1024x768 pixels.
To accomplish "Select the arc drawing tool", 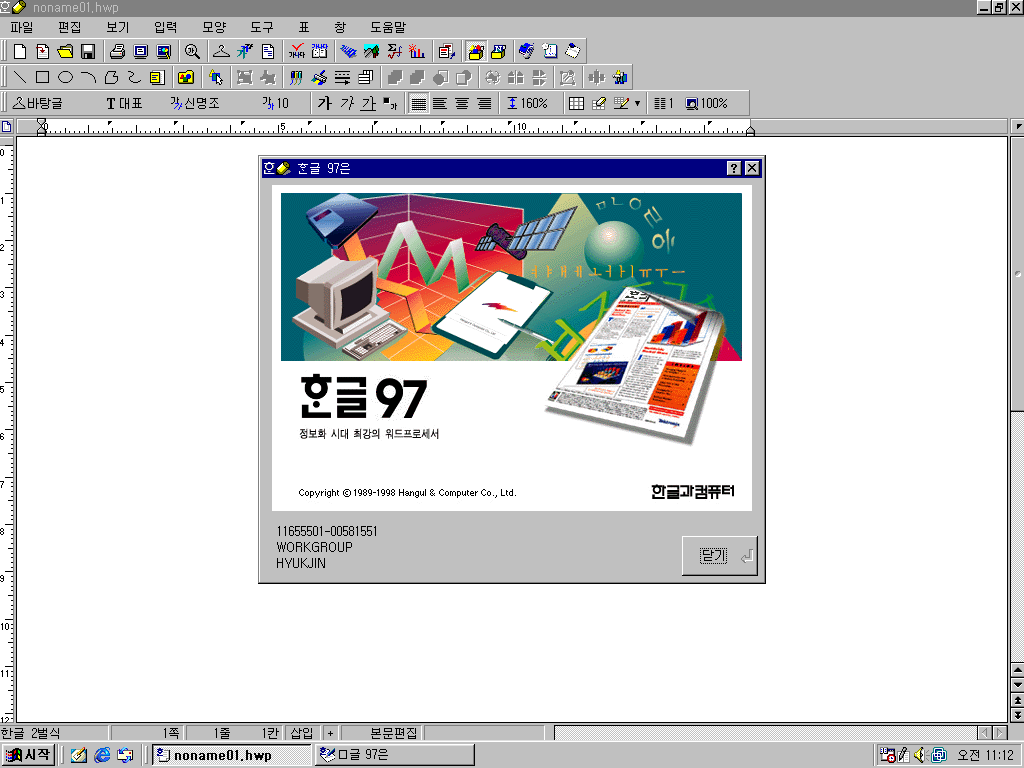I will click(x=88, y=78).
